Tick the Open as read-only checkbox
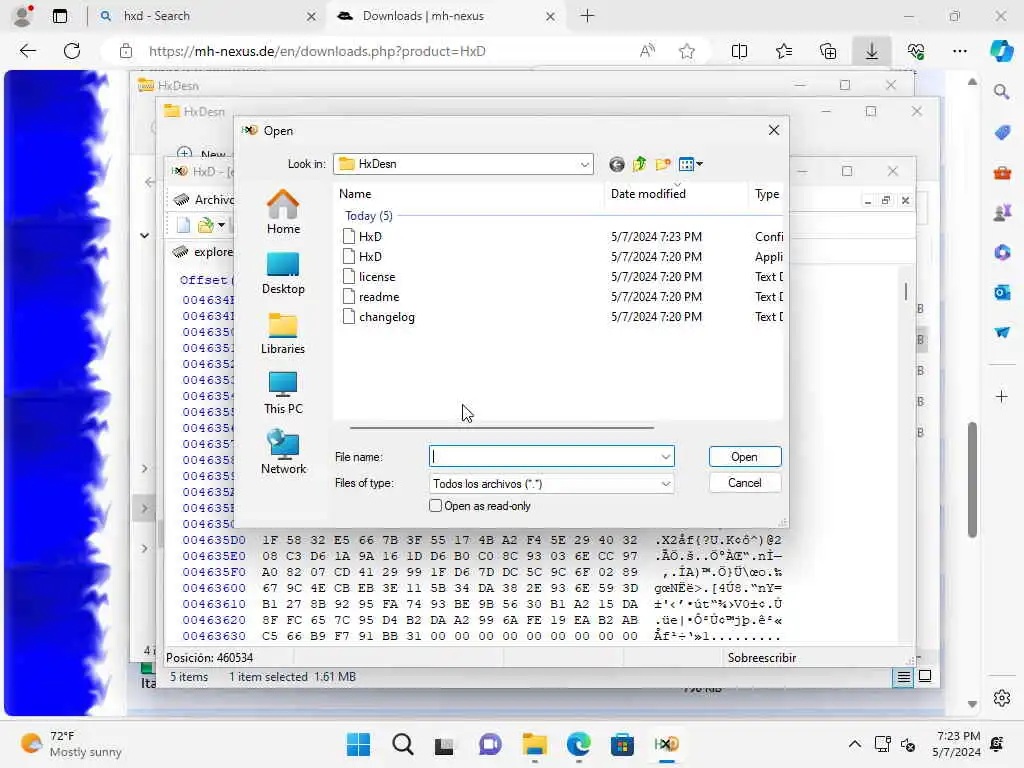1024x768 pixels. 436,506
